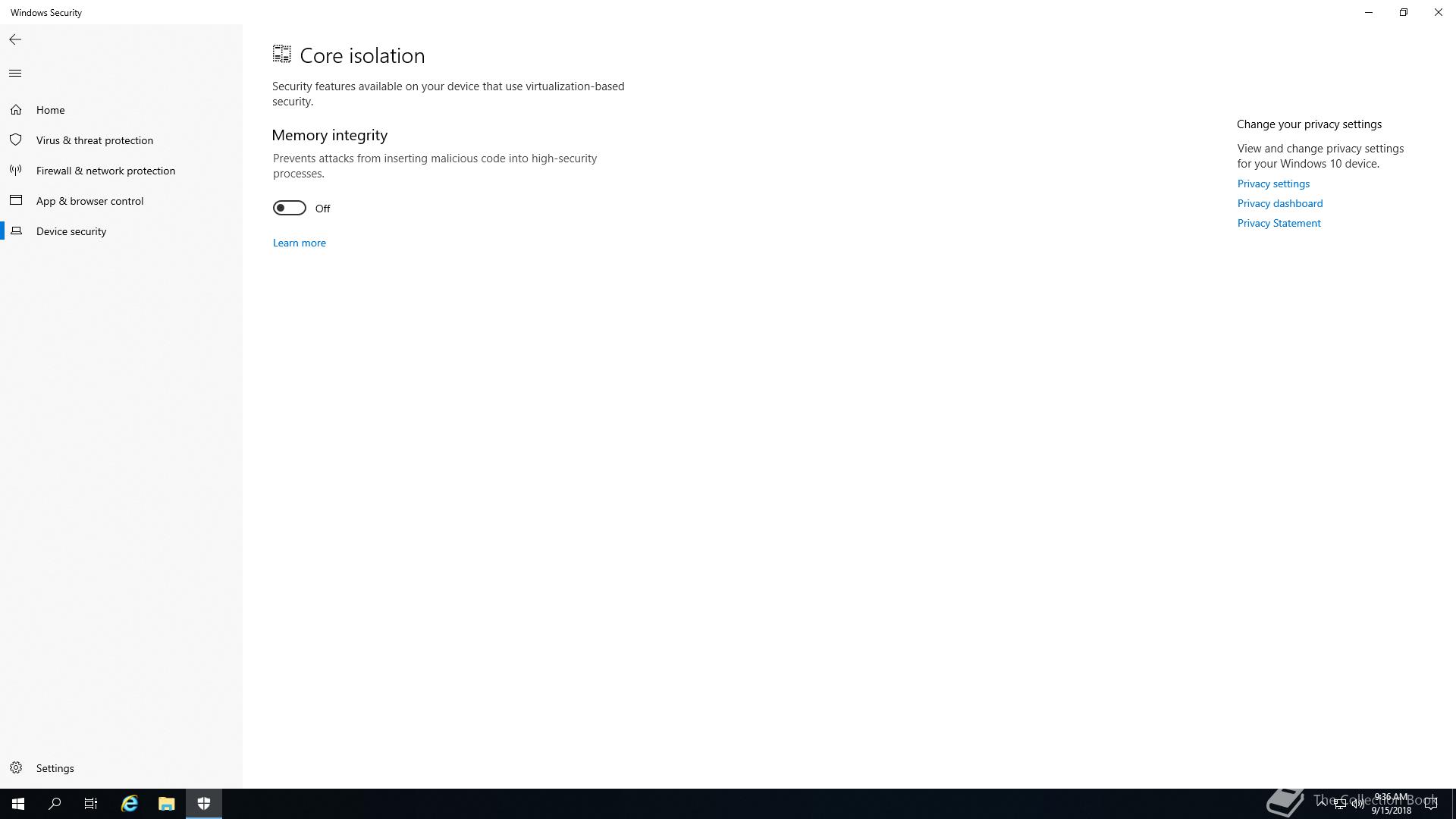Open the Settings gear in the sidebar
Viewport: 1456px width, 819px height.
(16, 768)
